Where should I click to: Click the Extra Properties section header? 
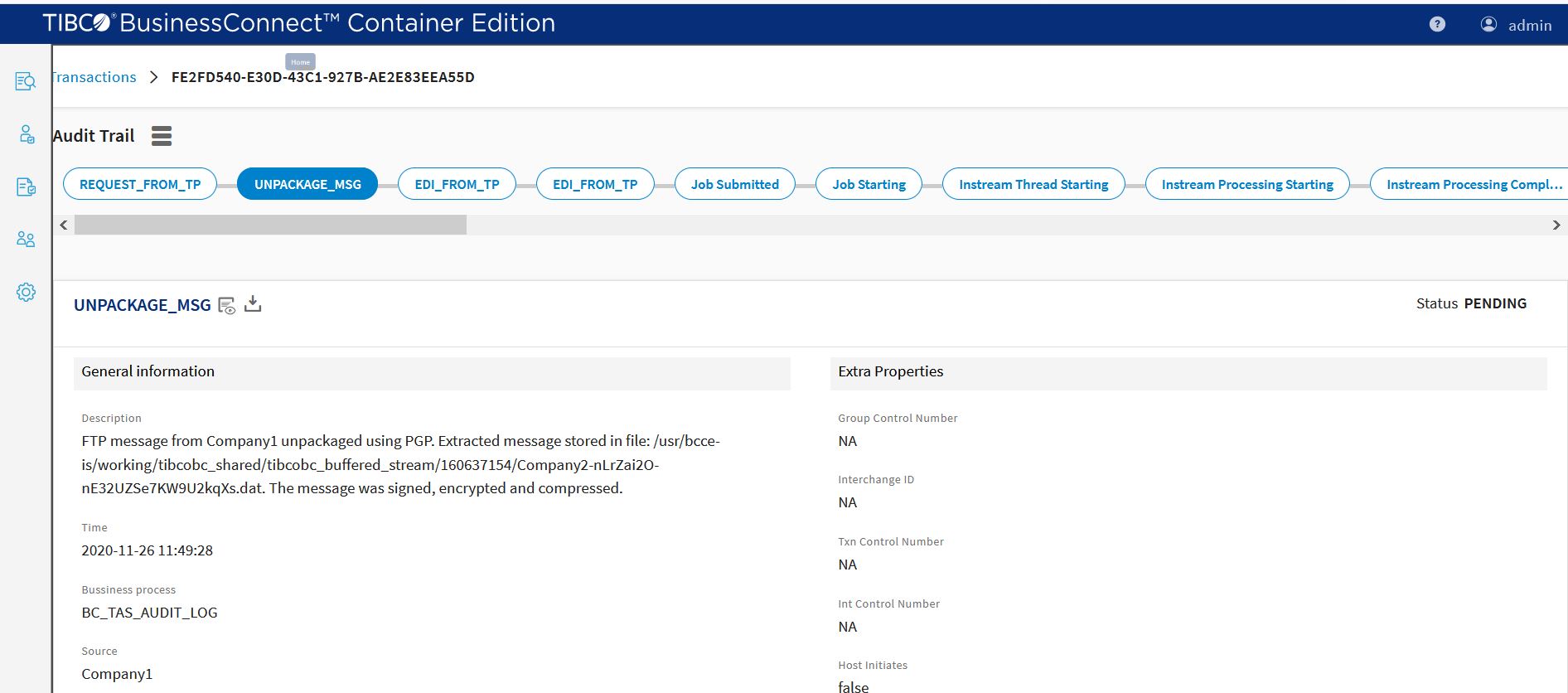[1188, 372]
